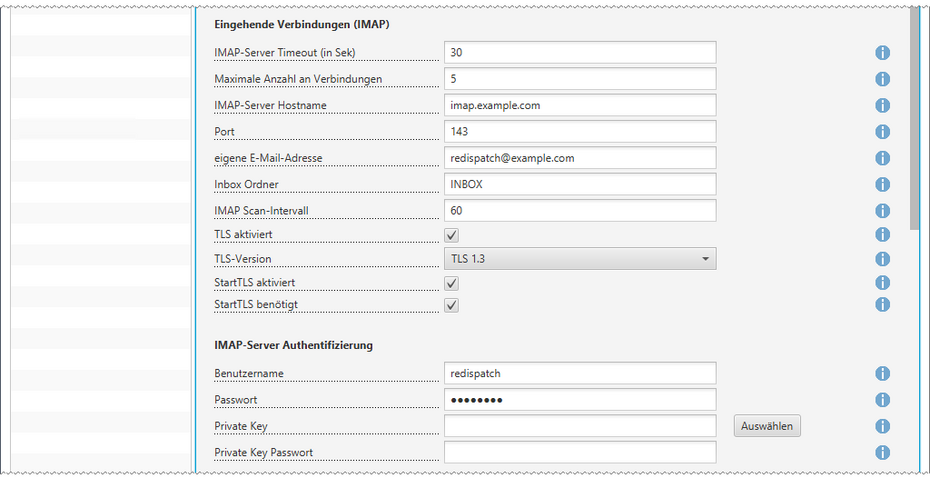Click the Inbox Ordner input field
930x478 pixels.
pos(580,184)
